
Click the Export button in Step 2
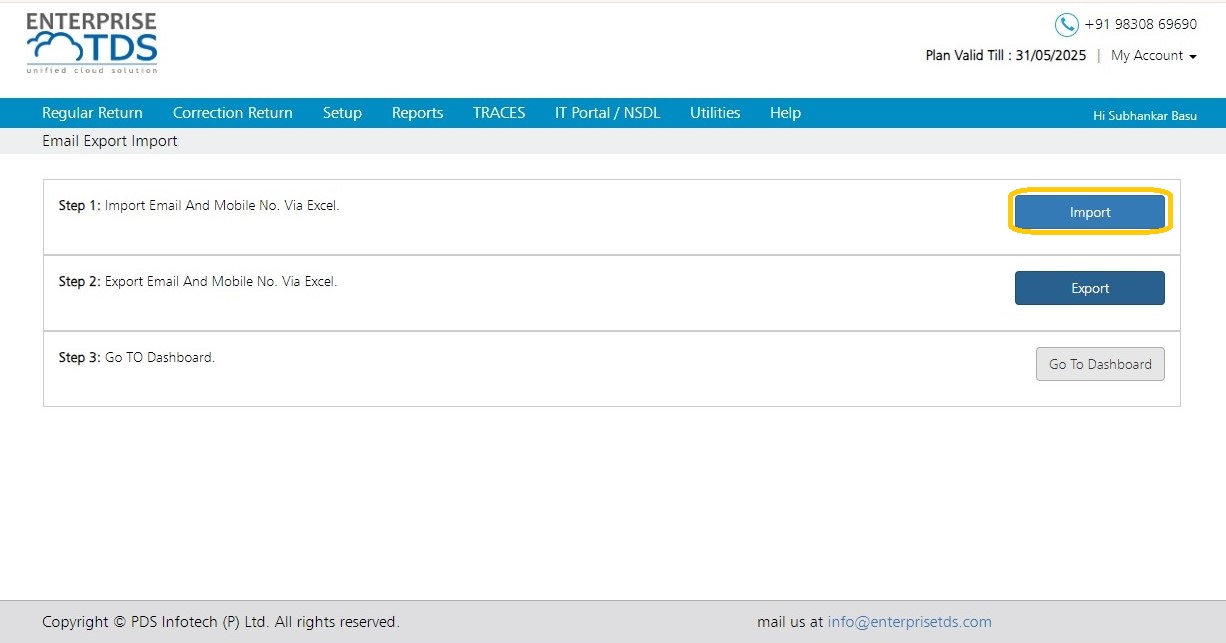pyautogui.click(x=1090, y=288)
